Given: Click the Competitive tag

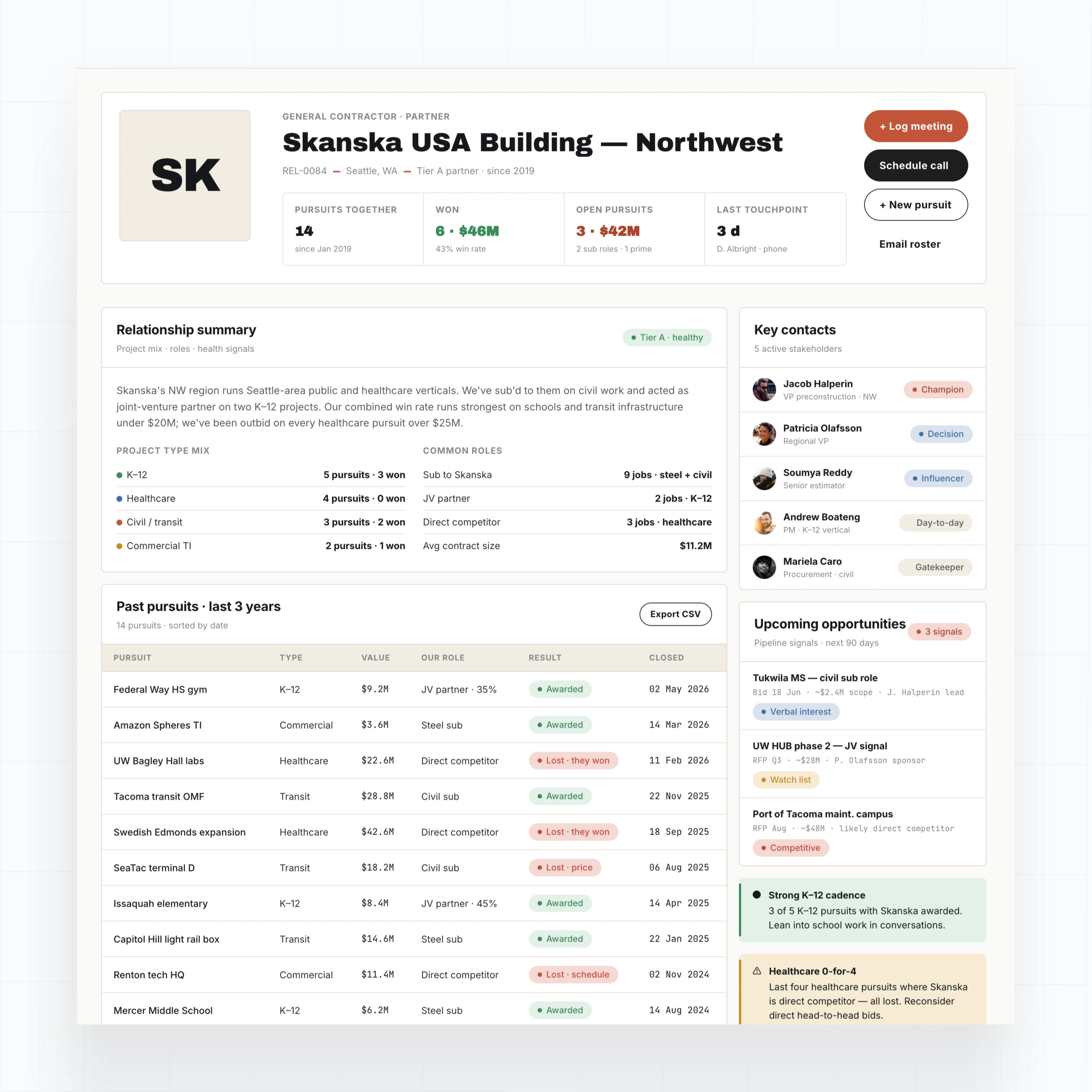Looking at the screenshot, I should pyautogui.click(x=791, y=848).
